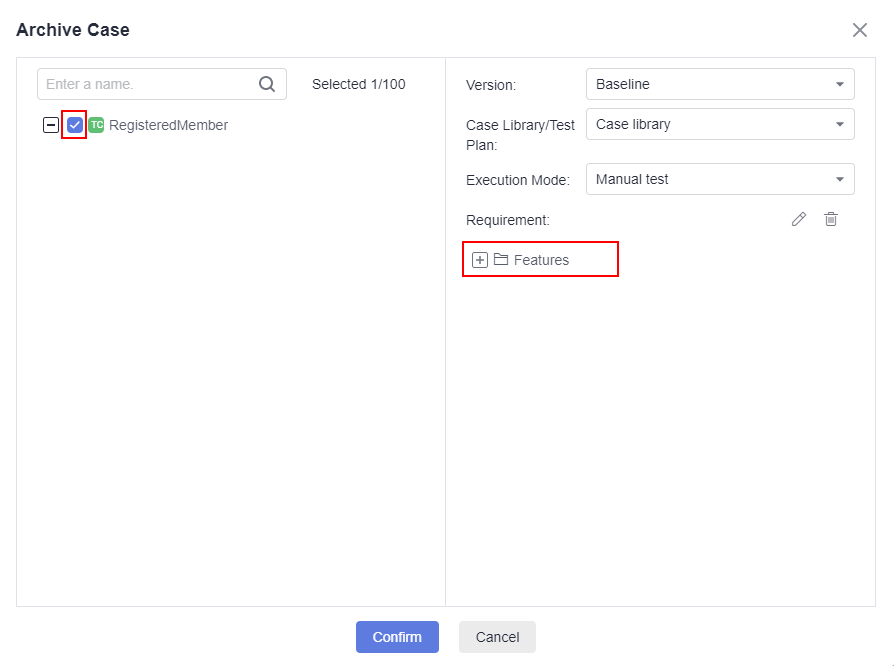Open the Version Baseline dropdown
894x666 pixels.
pyautogui.click(x=720, y=84)
